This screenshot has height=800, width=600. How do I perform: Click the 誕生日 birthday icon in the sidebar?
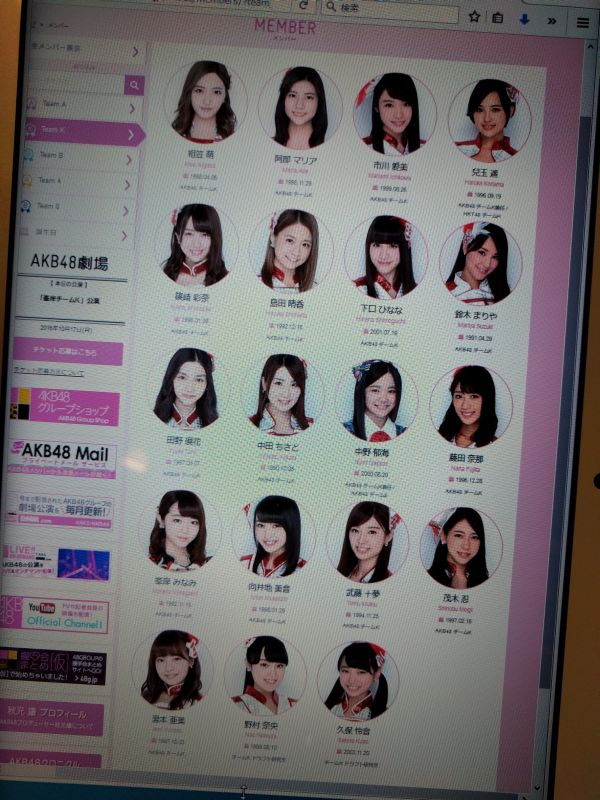(24, 232)
